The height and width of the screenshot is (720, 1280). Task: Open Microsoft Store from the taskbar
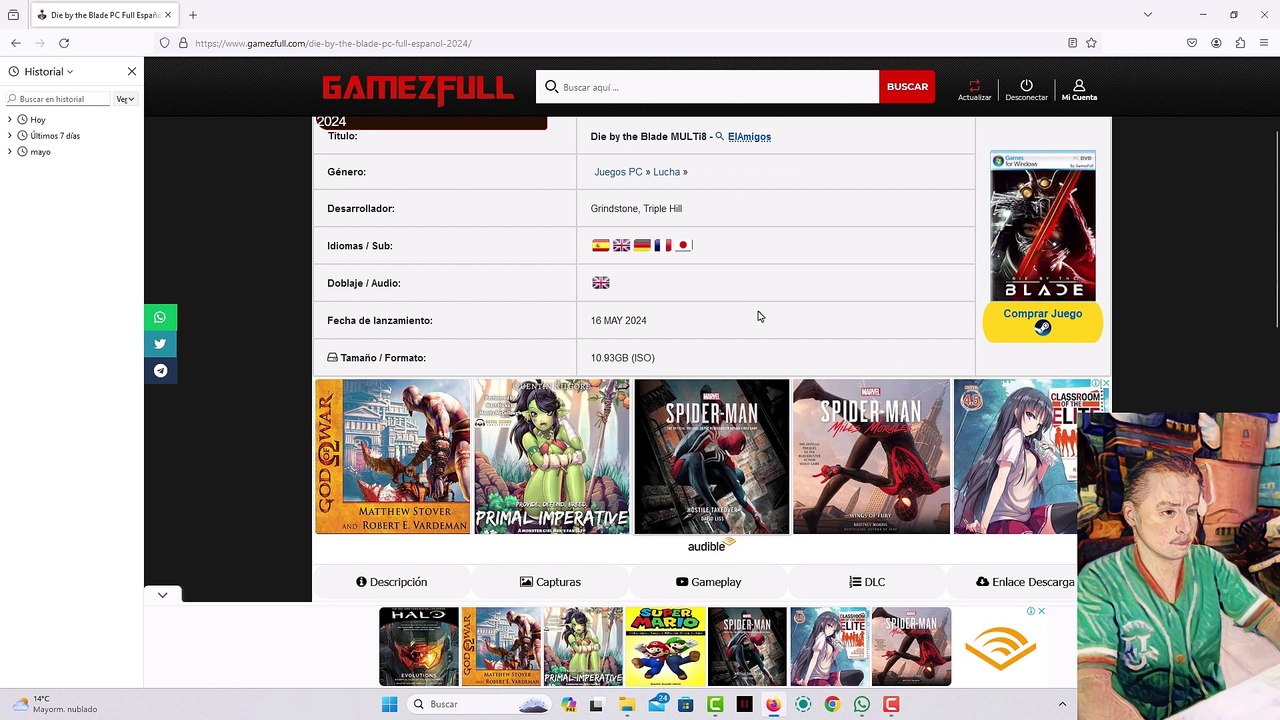685,704
